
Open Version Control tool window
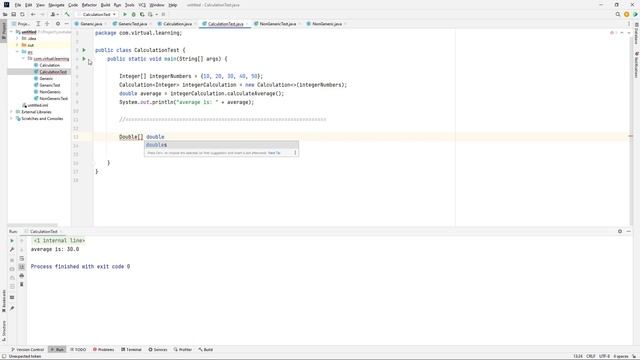coord(27,350)
